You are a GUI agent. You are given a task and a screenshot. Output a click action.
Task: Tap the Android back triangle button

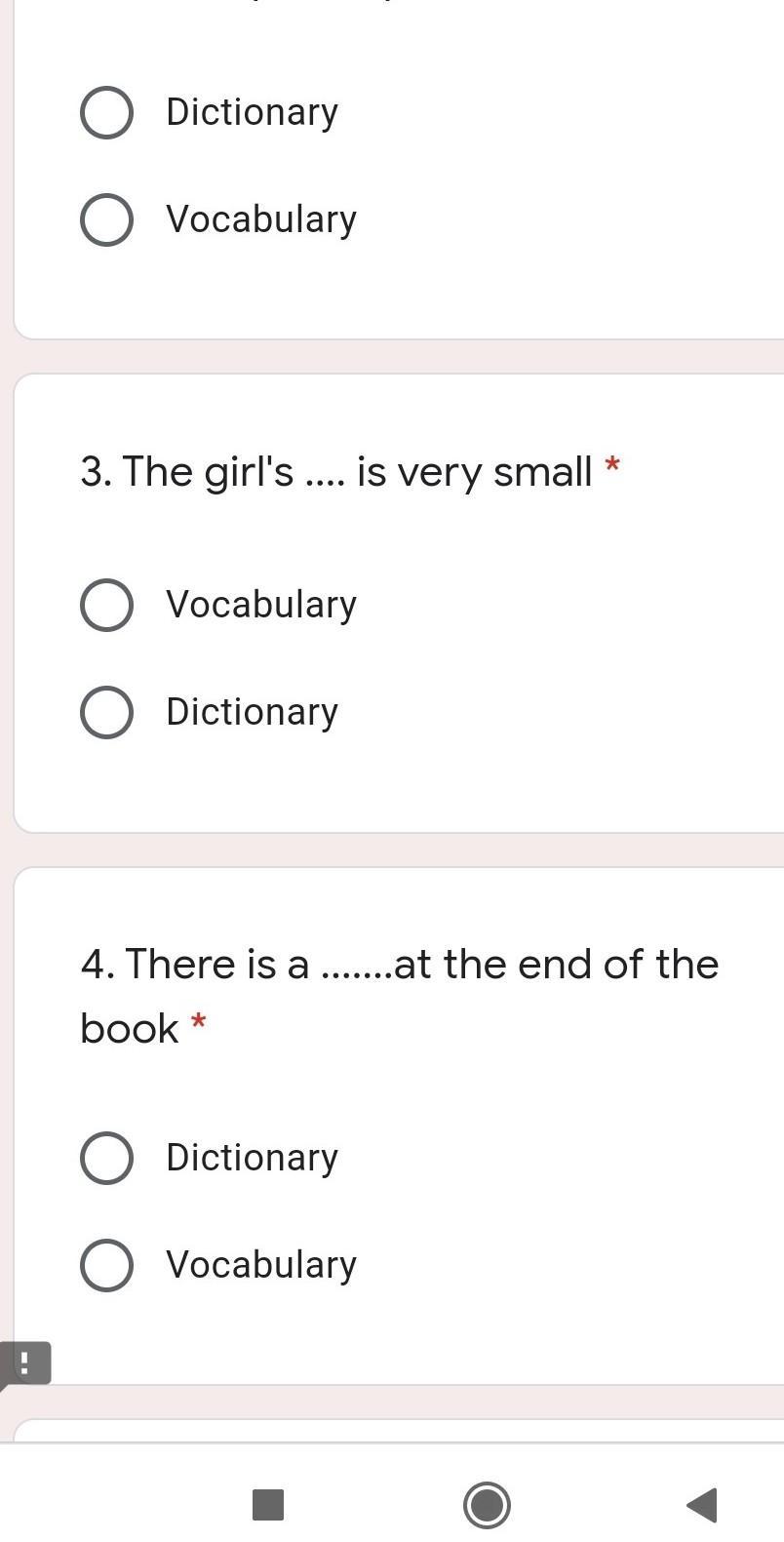[x=703, y=1504]
